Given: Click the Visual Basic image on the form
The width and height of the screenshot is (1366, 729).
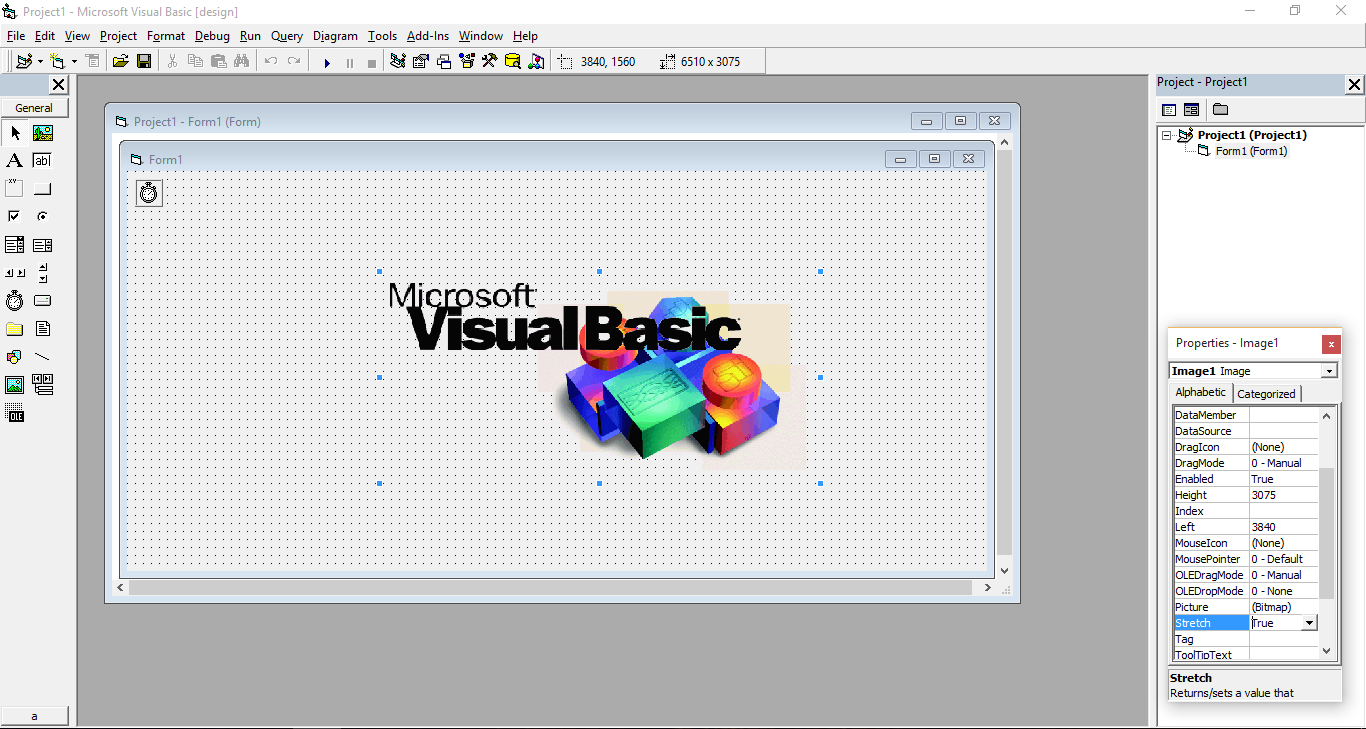Looking at the screenshot, I should click(599, 377).
